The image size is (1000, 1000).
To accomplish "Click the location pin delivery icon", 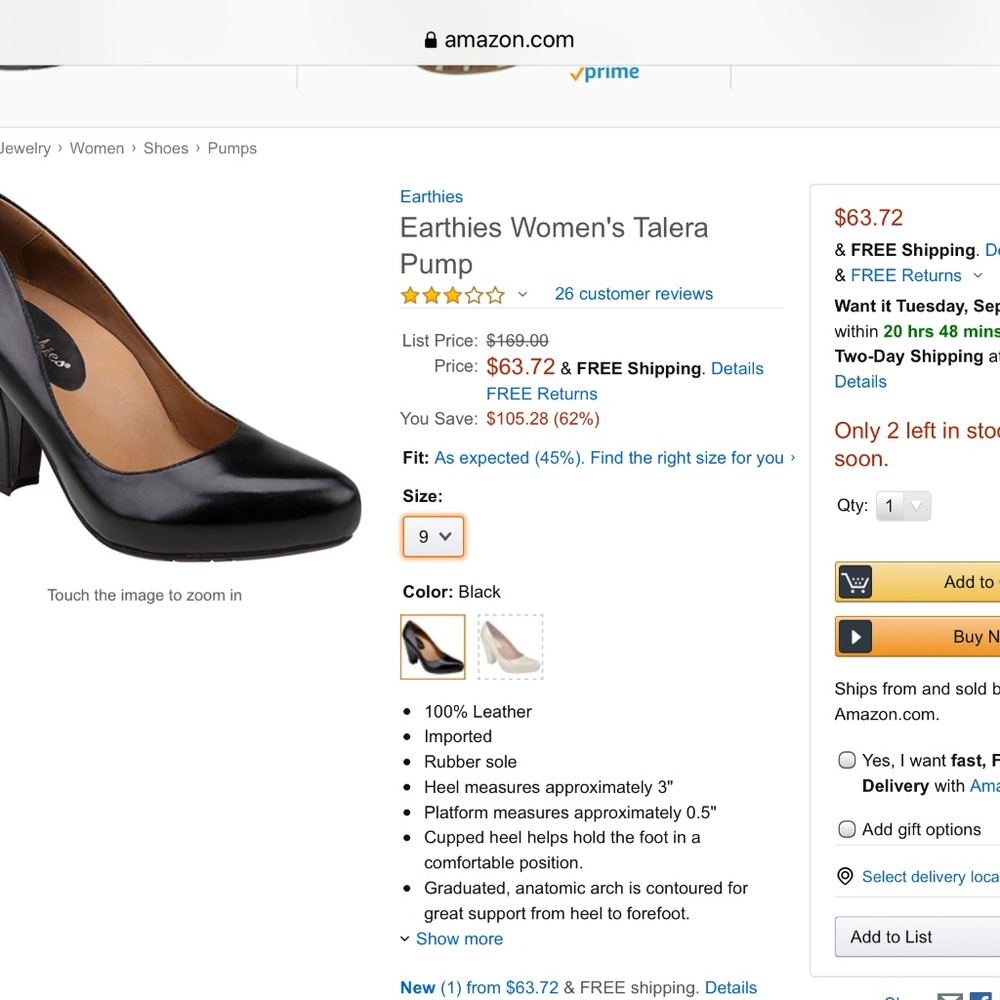I will [845, 877].
